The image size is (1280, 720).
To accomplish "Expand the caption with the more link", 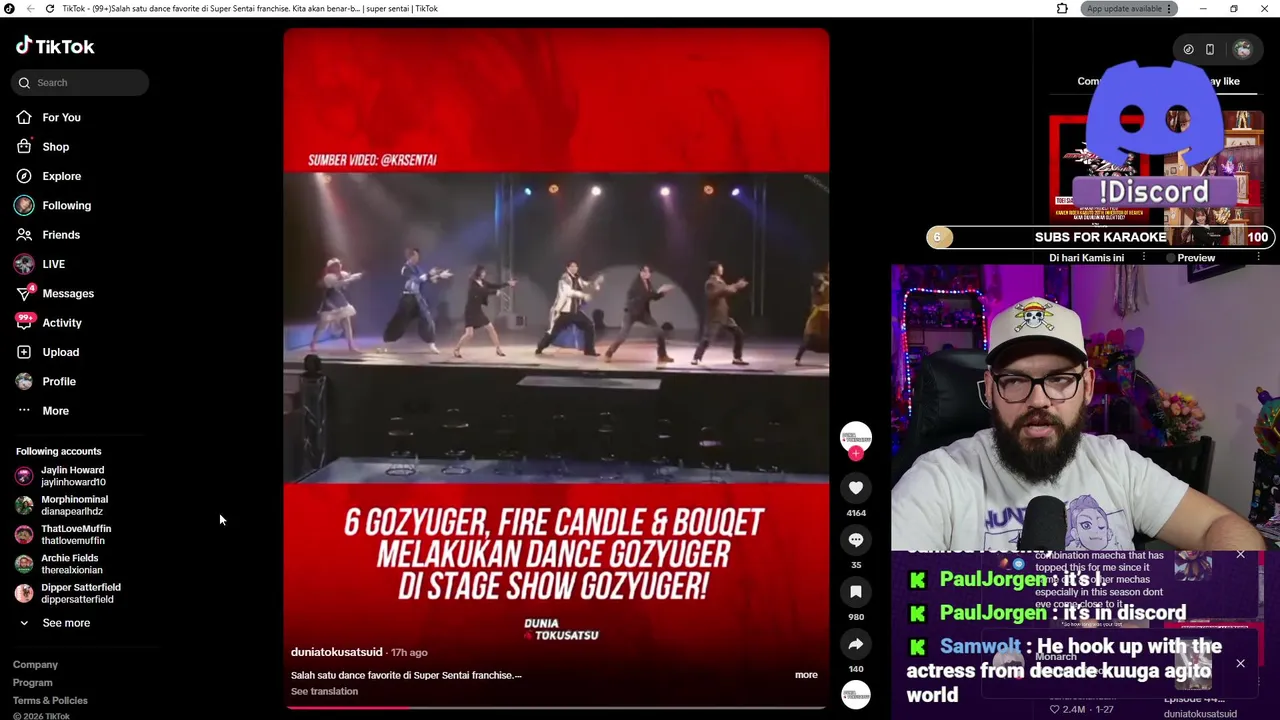I will coord(806,675).
